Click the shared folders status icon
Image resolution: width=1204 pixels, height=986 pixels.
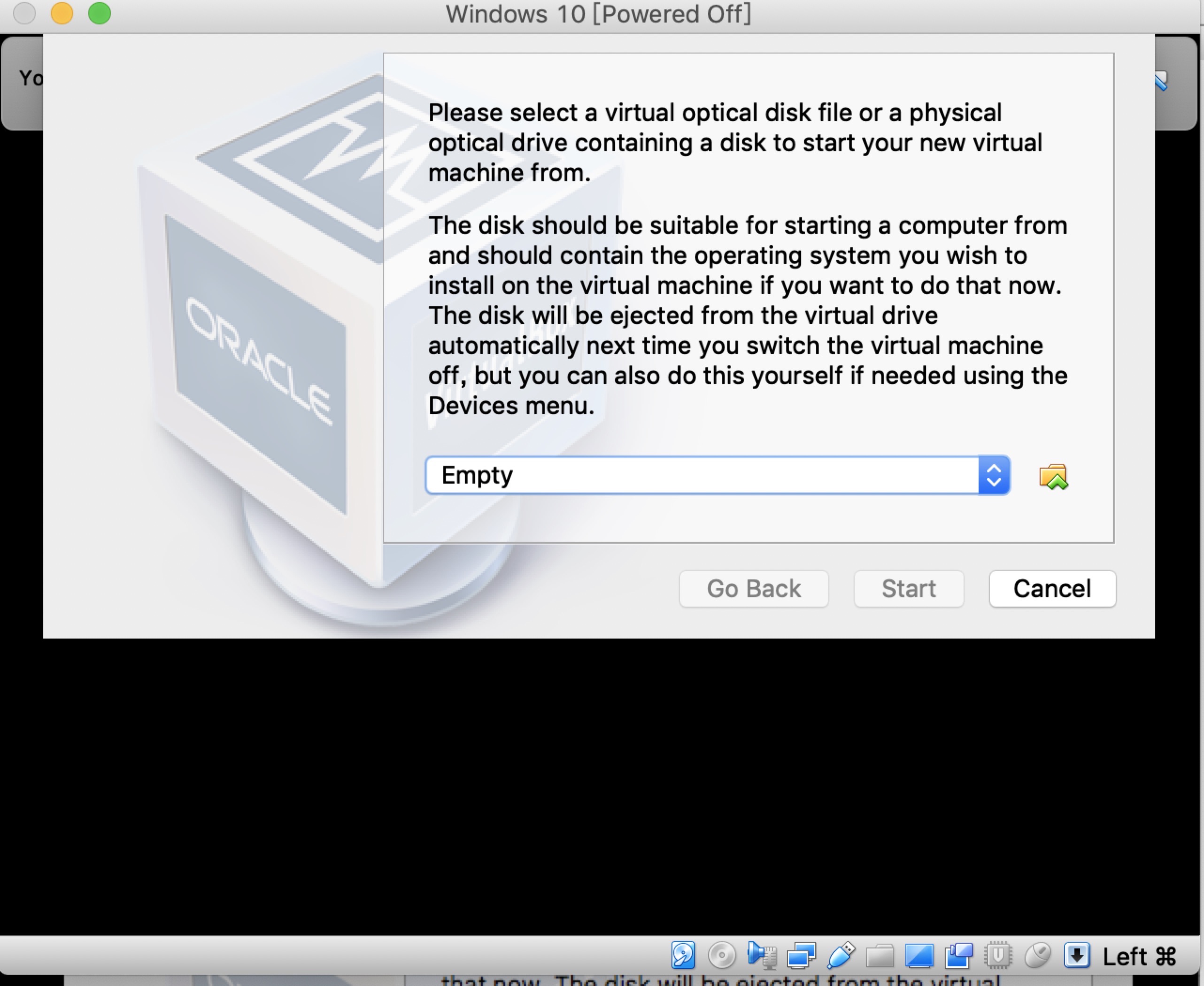(880, 956)
